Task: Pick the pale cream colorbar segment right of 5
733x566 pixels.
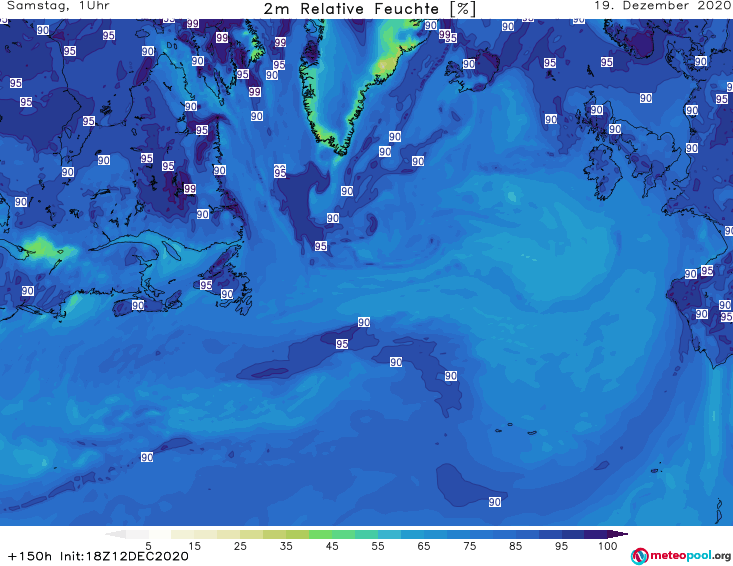Action: coord(159,534)
